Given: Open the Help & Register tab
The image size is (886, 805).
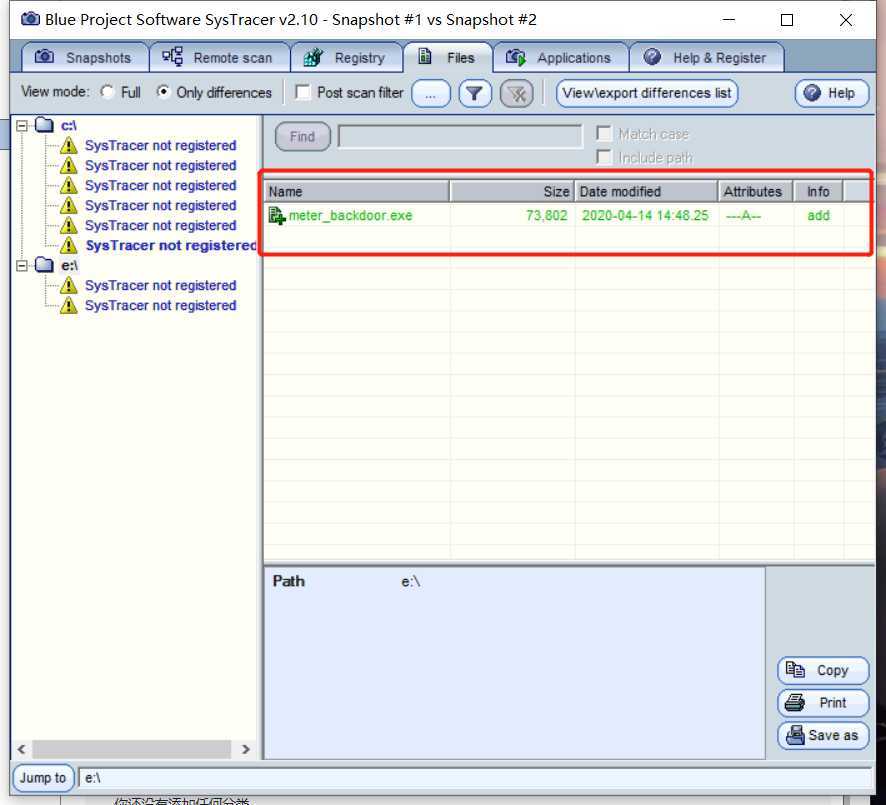Looking at the screenshot, I should point(706,58).
